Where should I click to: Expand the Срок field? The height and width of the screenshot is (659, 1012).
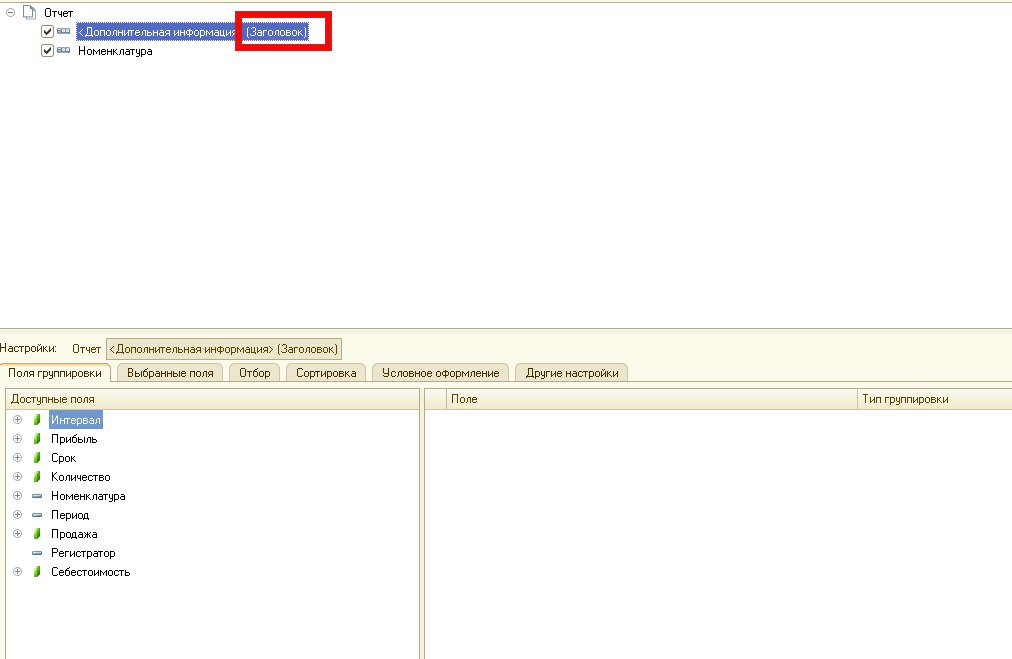pyautogui.click(x=17, y=458)
